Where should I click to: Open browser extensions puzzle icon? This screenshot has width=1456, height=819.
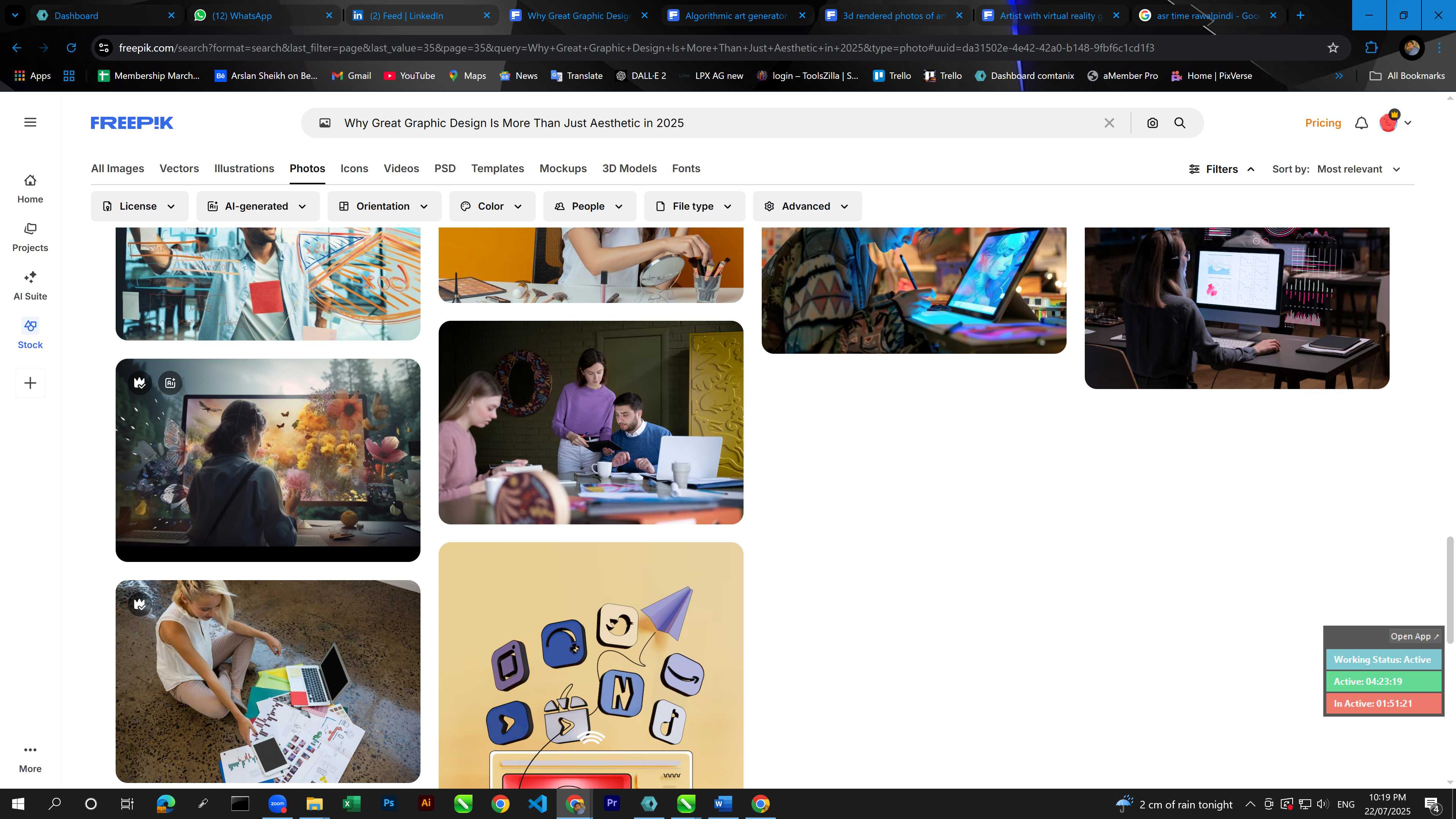1371,48
